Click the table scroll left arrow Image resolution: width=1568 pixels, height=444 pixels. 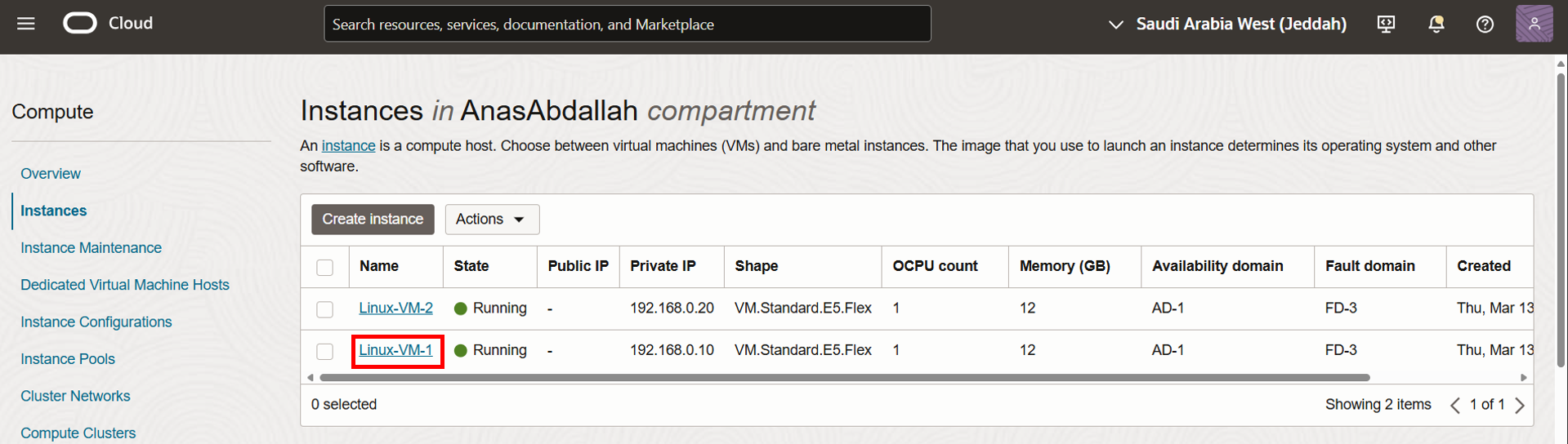tap(310, 378)
